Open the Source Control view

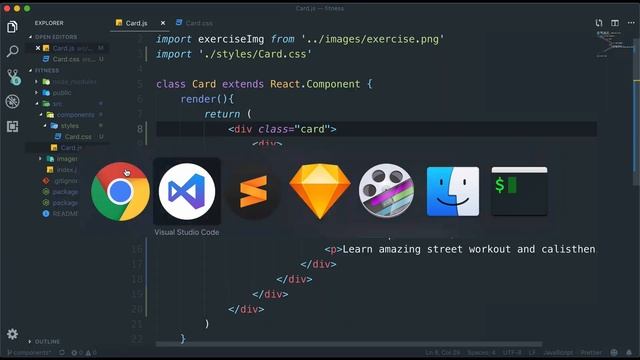coord(13,76)
